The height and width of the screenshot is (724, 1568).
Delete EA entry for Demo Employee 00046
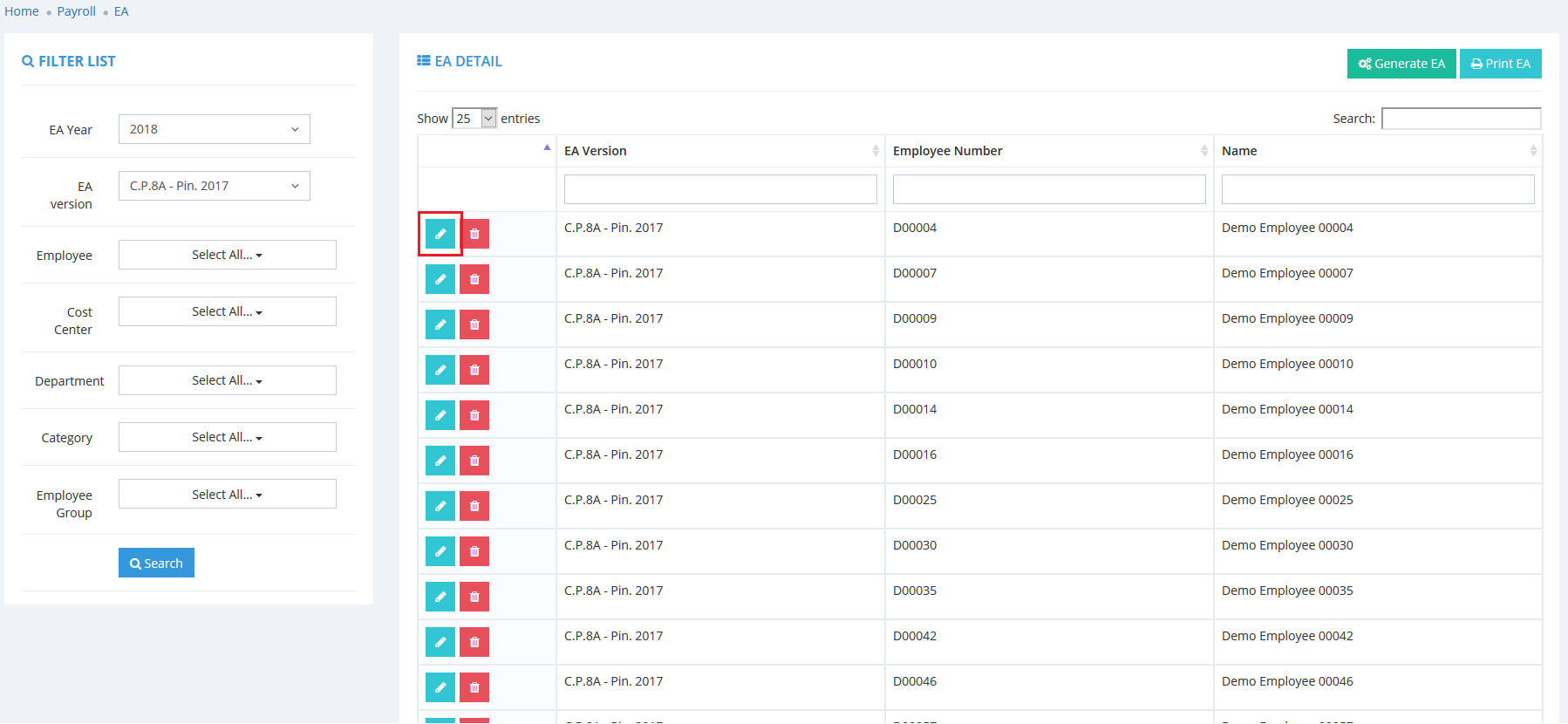(474, 687)
